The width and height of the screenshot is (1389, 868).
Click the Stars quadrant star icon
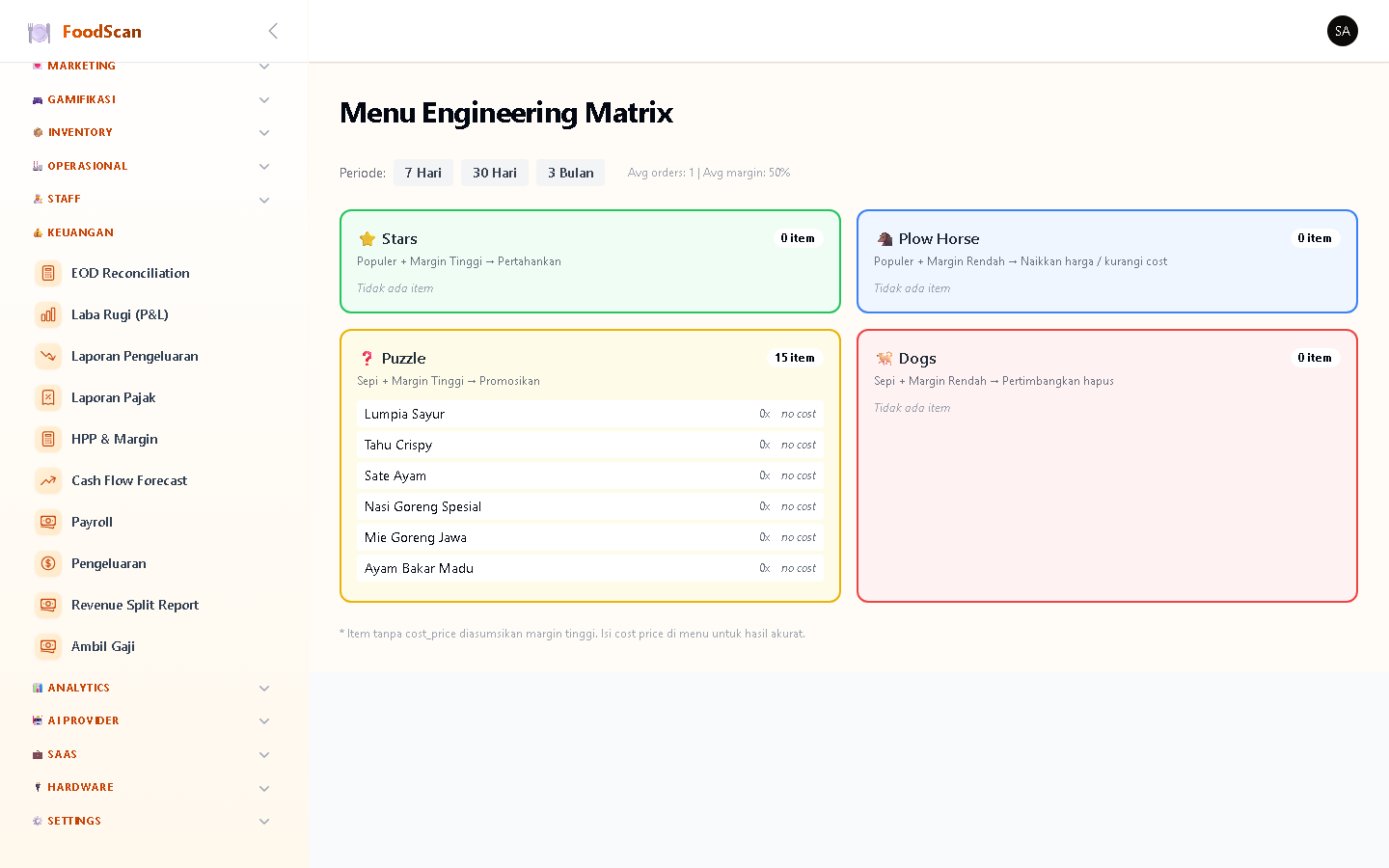coord(367,238)
